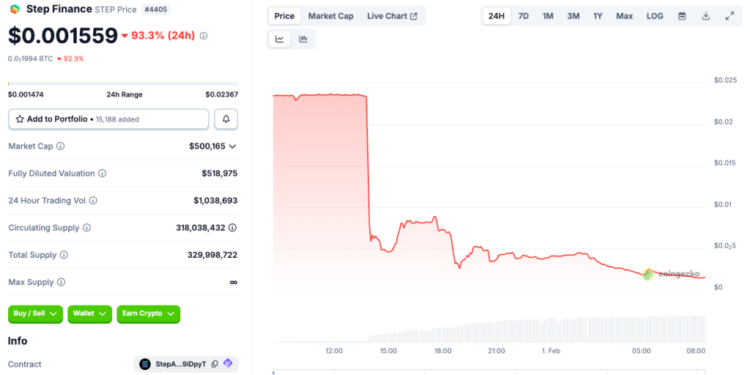Open the Live Chart external link
The image size is (750, 375).
pyautogui.click(x=392, y=16)
